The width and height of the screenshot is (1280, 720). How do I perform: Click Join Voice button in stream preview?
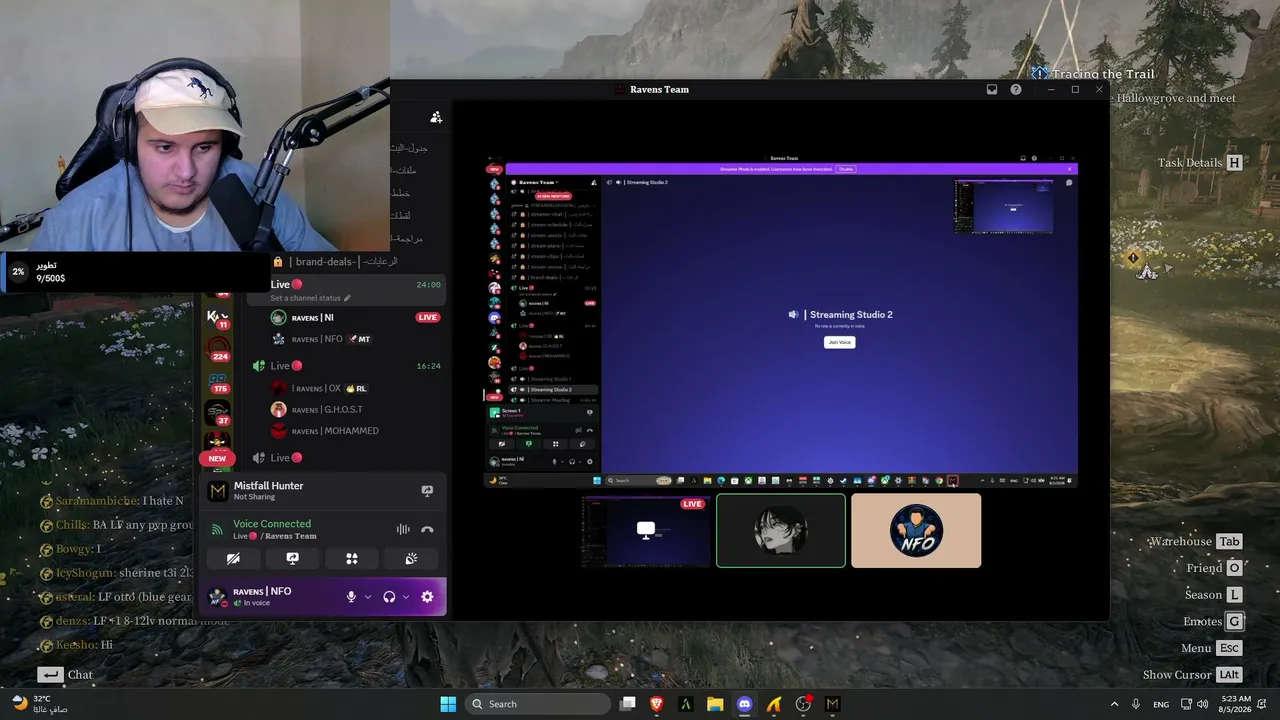click(x=839, y=342)
